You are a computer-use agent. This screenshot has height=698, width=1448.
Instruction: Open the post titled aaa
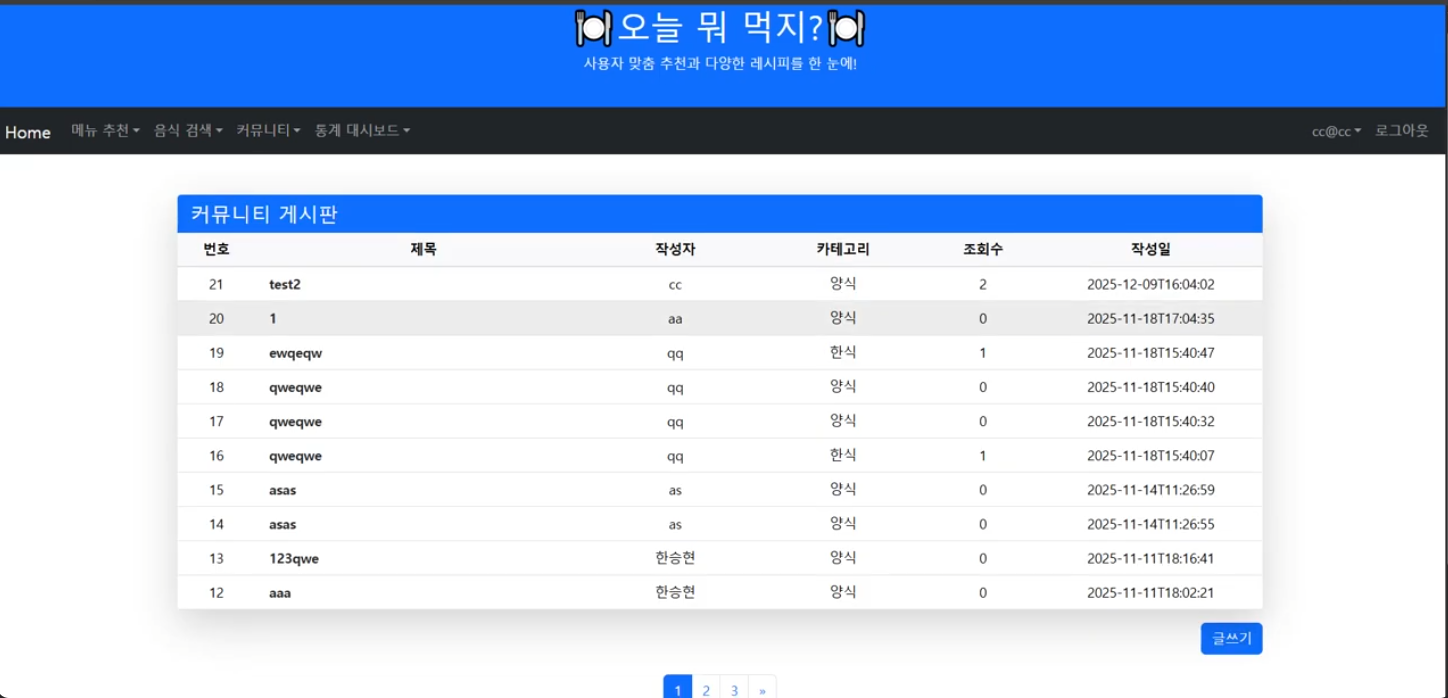280,593
